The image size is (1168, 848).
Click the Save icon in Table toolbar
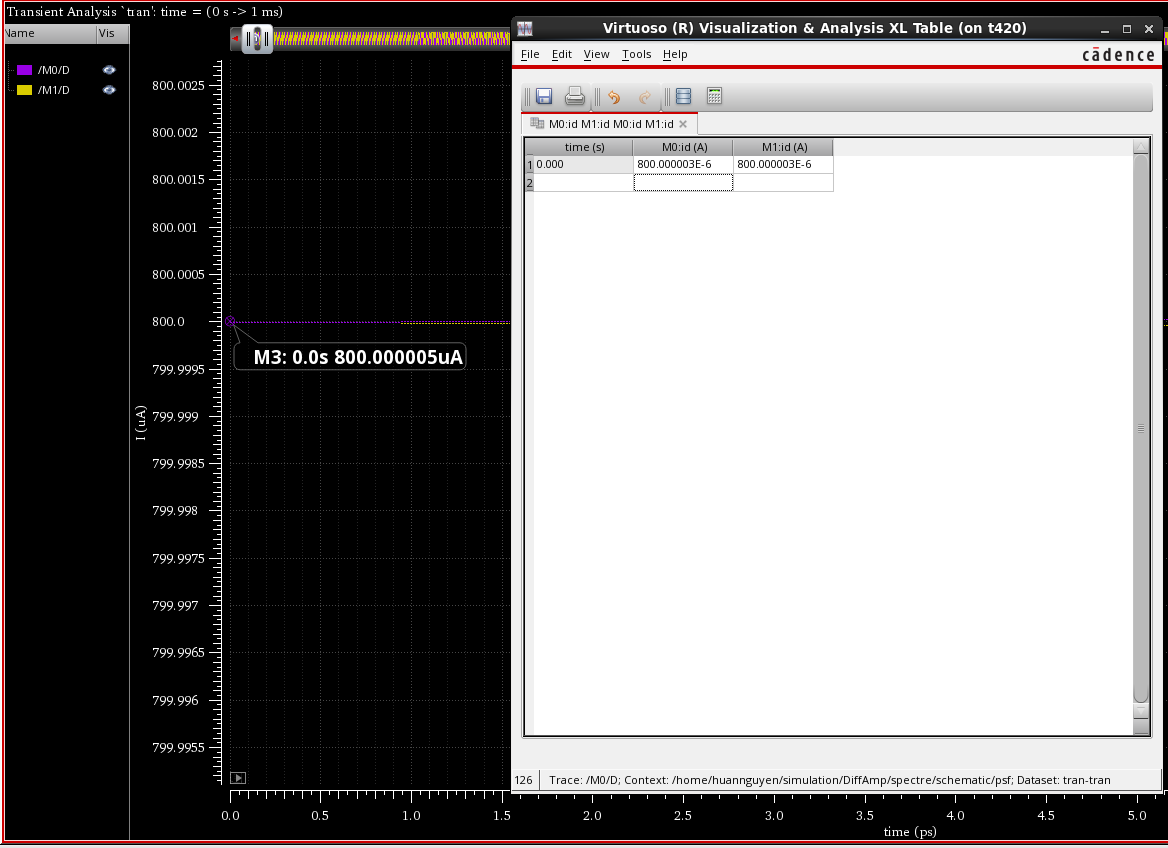[544, 96]
